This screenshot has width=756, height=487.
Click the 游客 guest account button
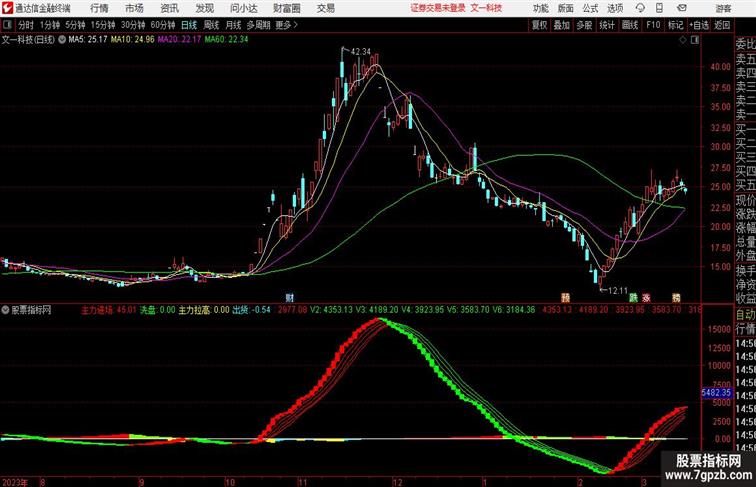(x=723, y=8)
